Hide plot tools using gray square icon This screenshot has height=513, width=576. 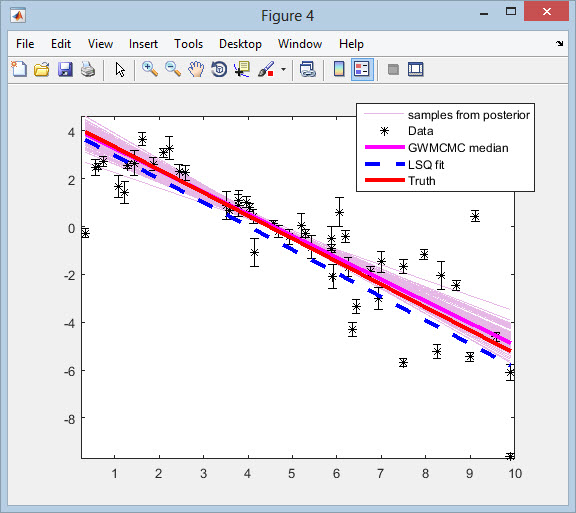[393, 69]
